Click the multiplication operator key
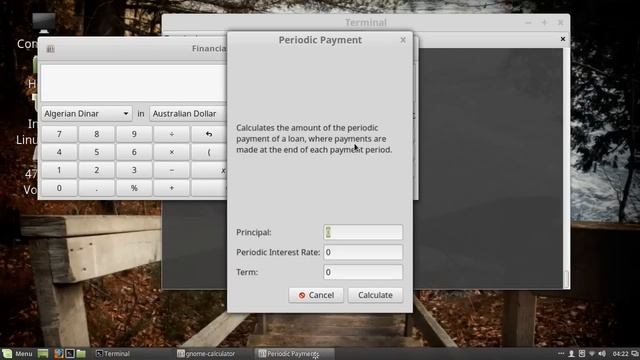The width and height of the screenshot is (640, 360). click(x=171, y=152)
